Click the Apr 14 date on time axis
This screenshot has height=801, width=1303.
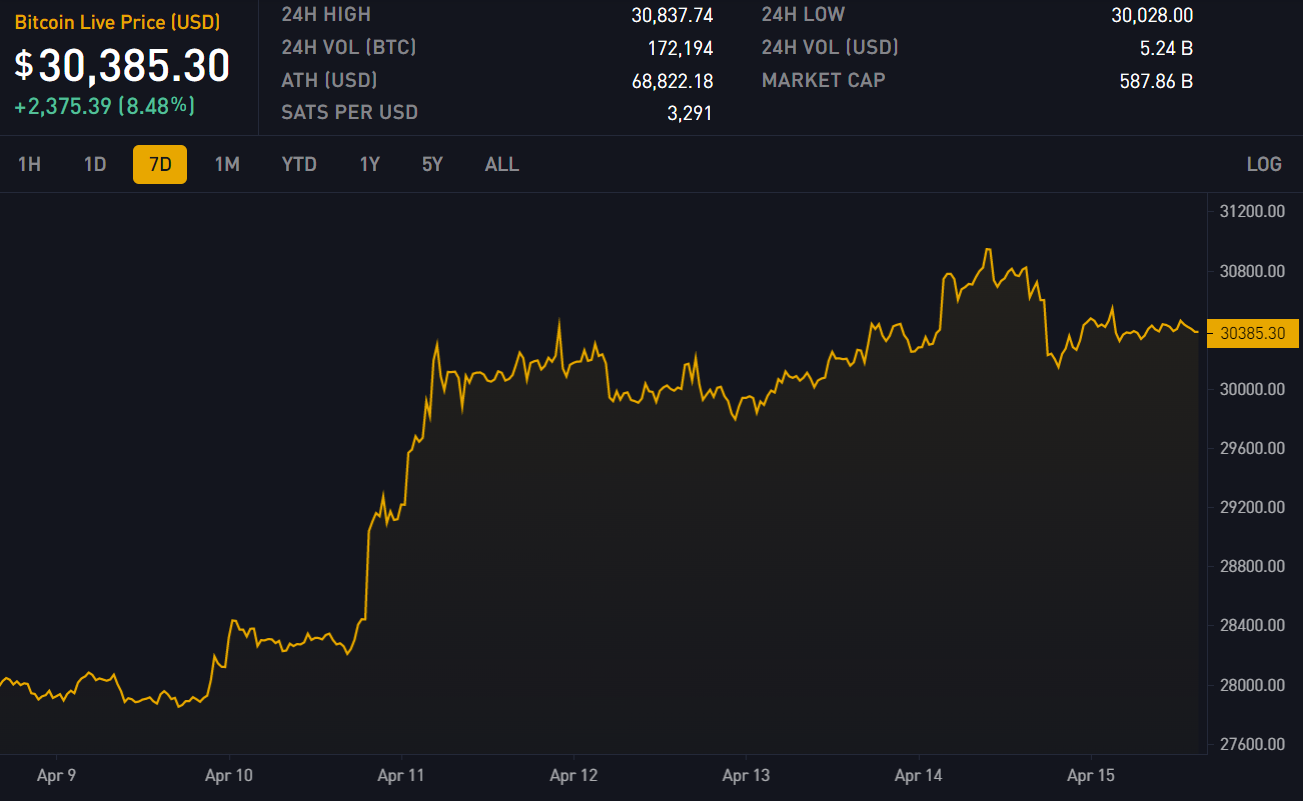[919, 775]
